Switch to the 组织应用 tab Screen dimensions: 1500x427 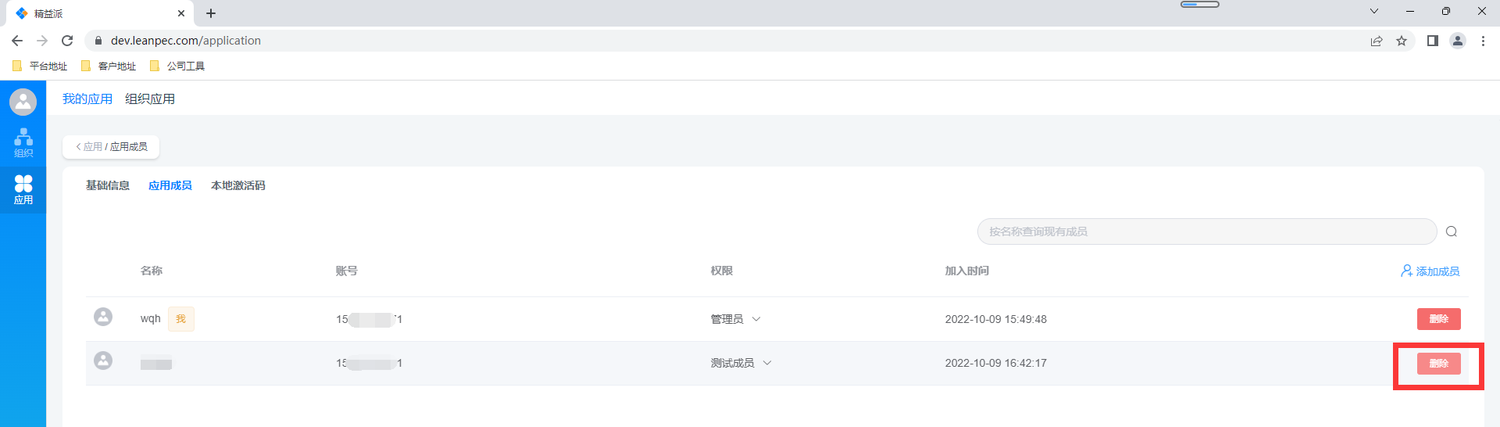[x=150, y=99]
